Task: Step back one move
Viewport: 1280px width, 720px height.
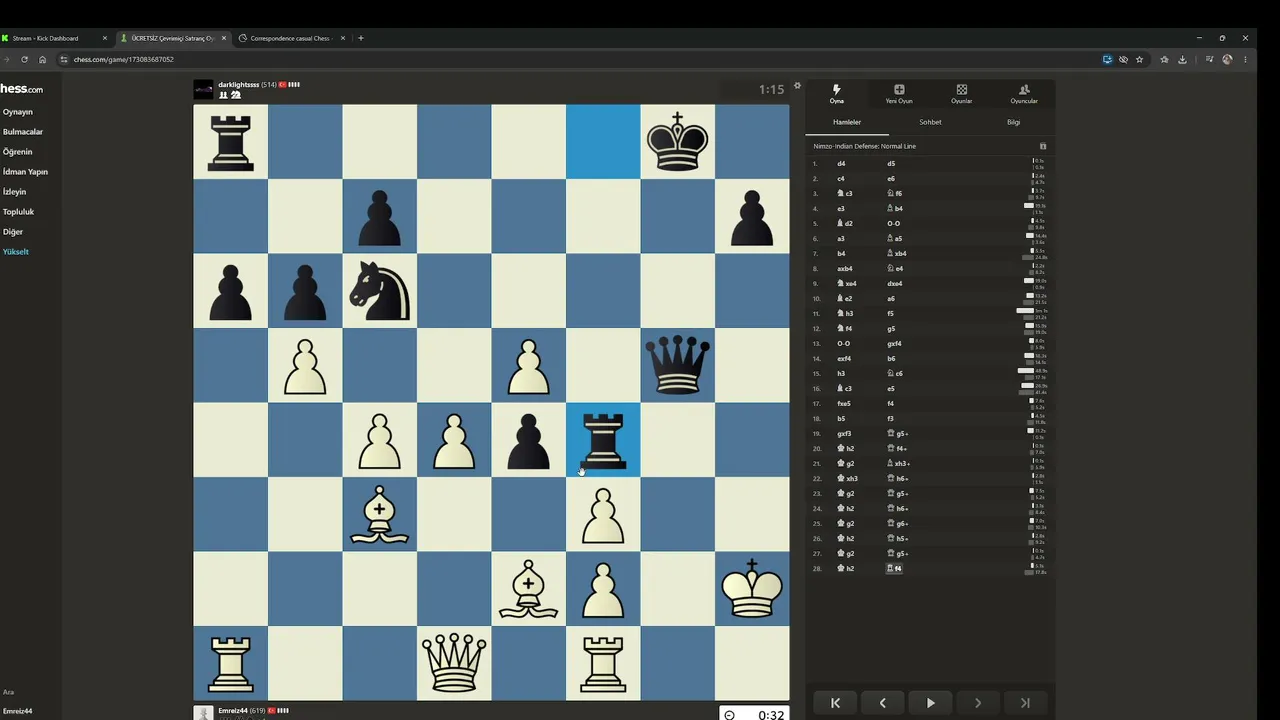Action: 883,703
